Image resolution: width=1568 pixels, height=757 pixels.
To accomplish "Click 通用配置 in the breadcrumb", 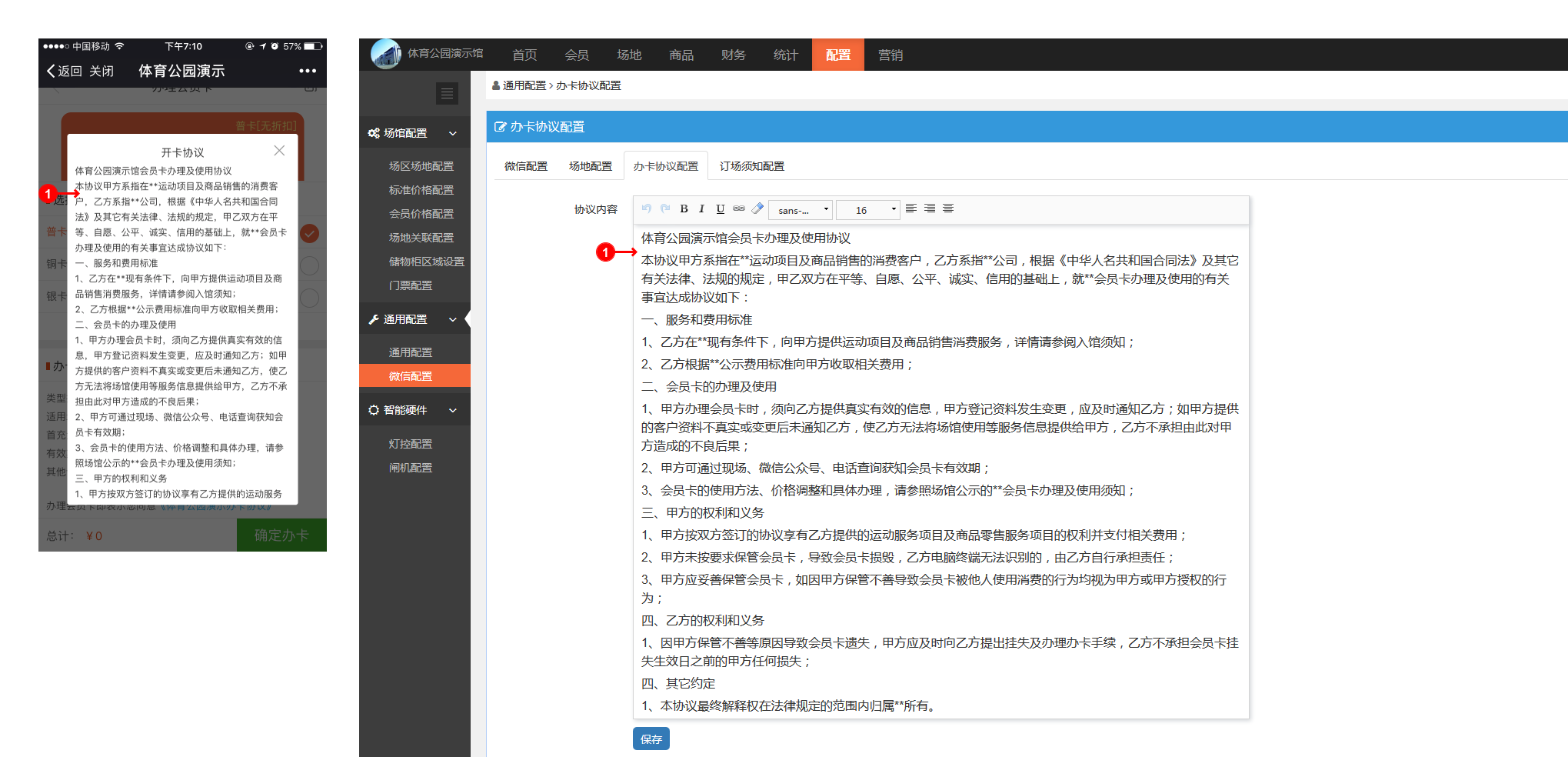I will [x=524, y=85].
